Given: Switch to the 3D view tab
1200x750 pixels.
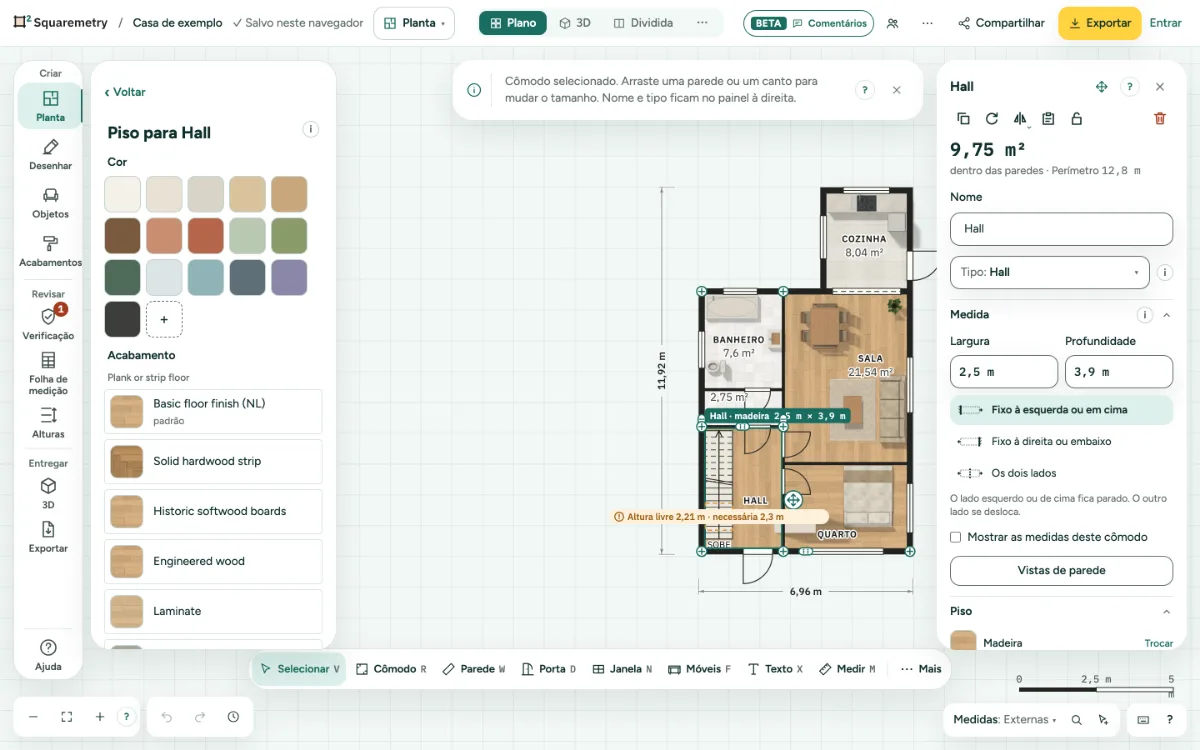Looking at the screenshot, I should [x=575, y=23].
